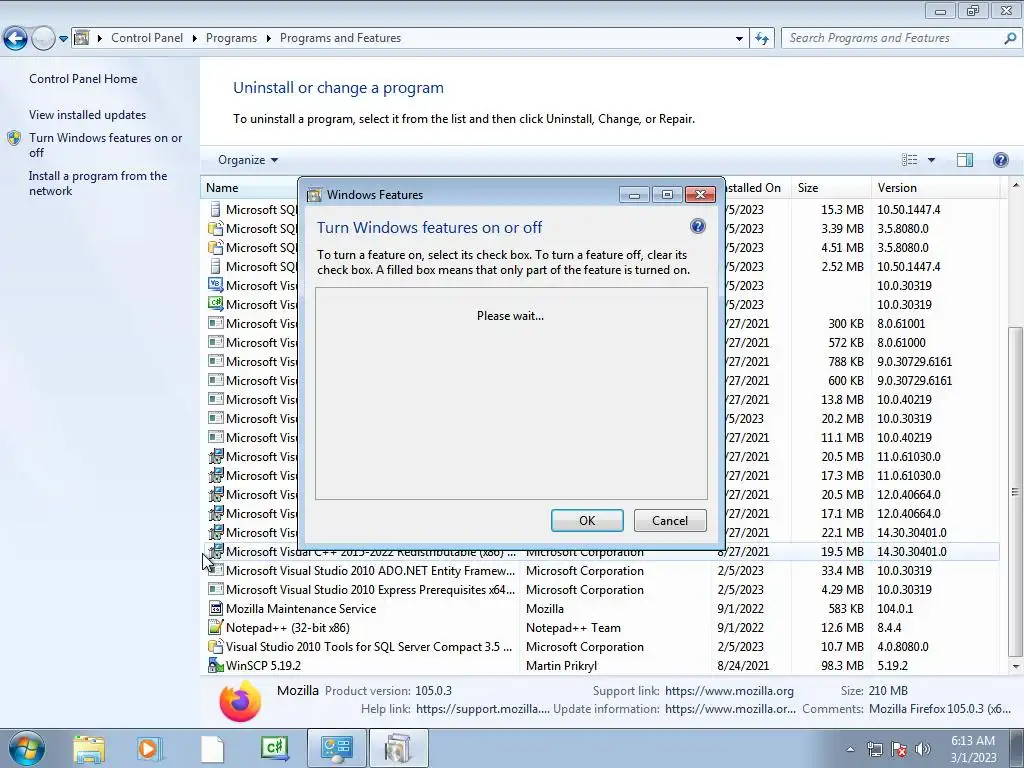This screenshot has width=1024, height=768.
Task: Expand the arrow after the Programs breadcrumb
Action: 268,39
